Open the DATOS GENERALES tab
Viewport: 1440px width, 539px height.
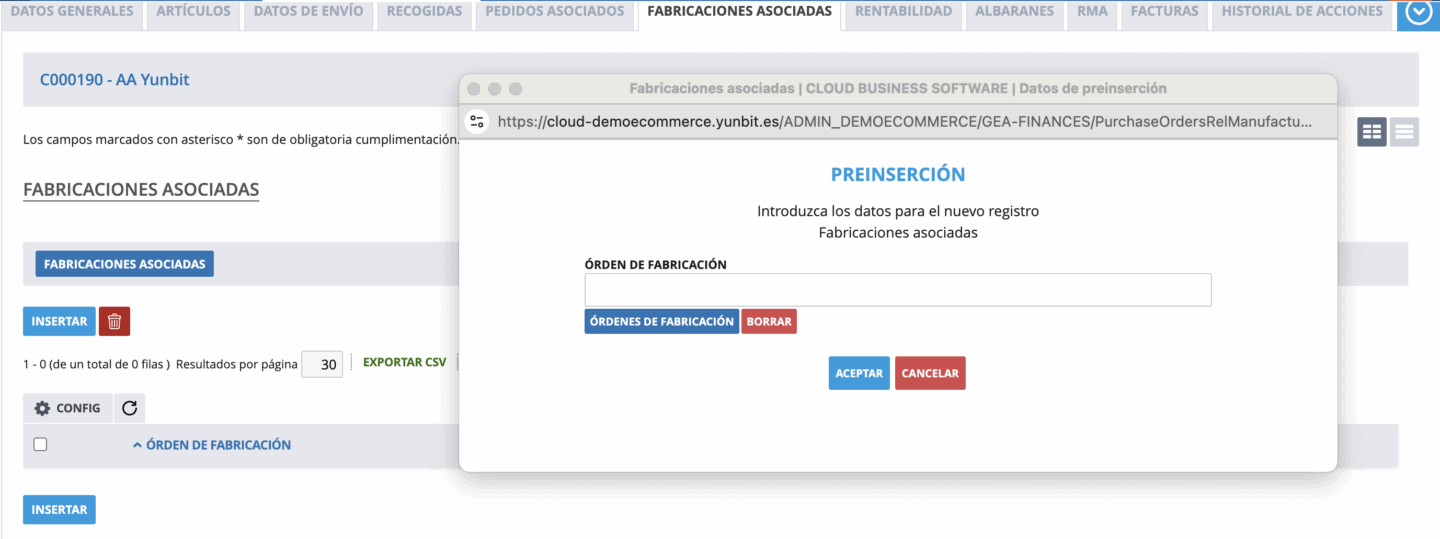click(71, 12)
